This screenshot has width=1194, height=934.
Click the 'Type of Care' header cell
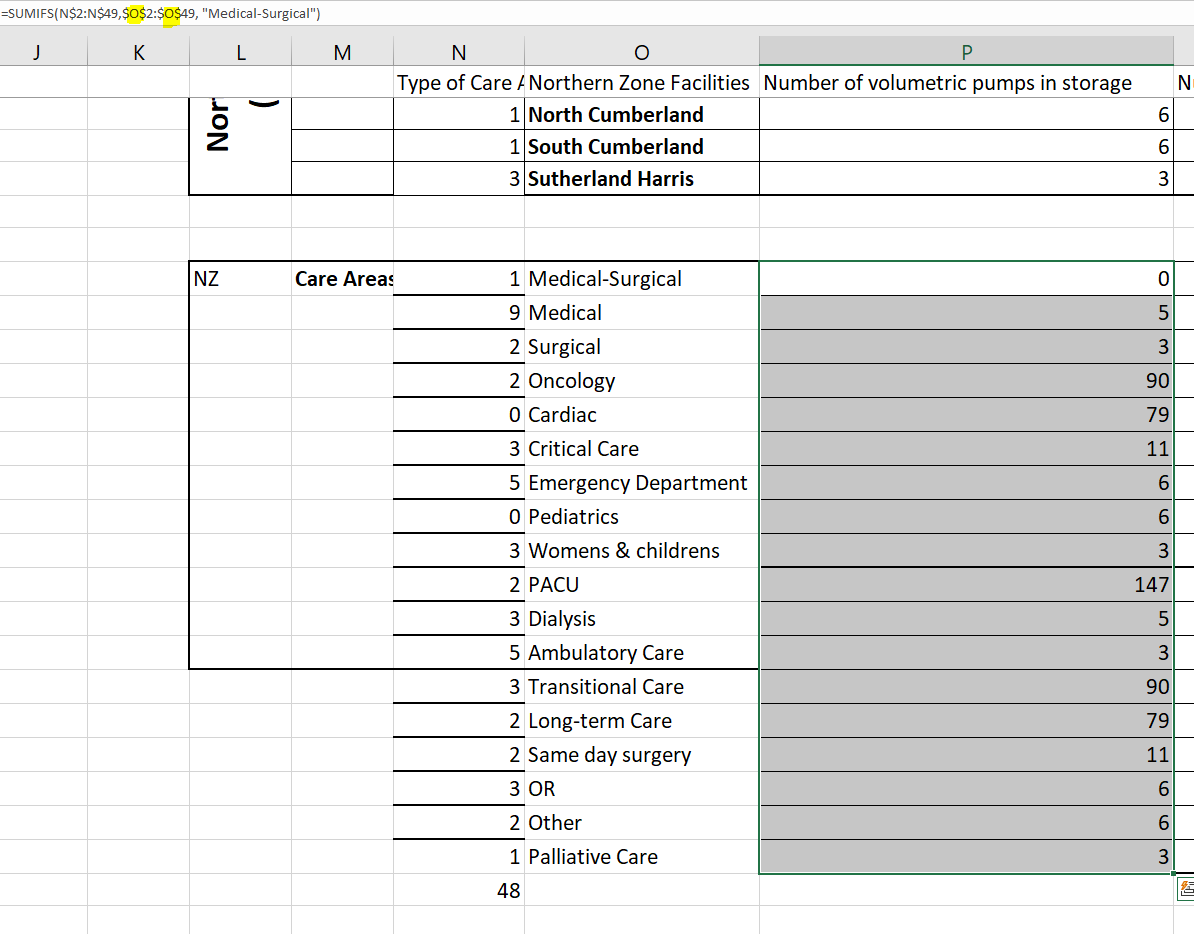coord(458,82)
